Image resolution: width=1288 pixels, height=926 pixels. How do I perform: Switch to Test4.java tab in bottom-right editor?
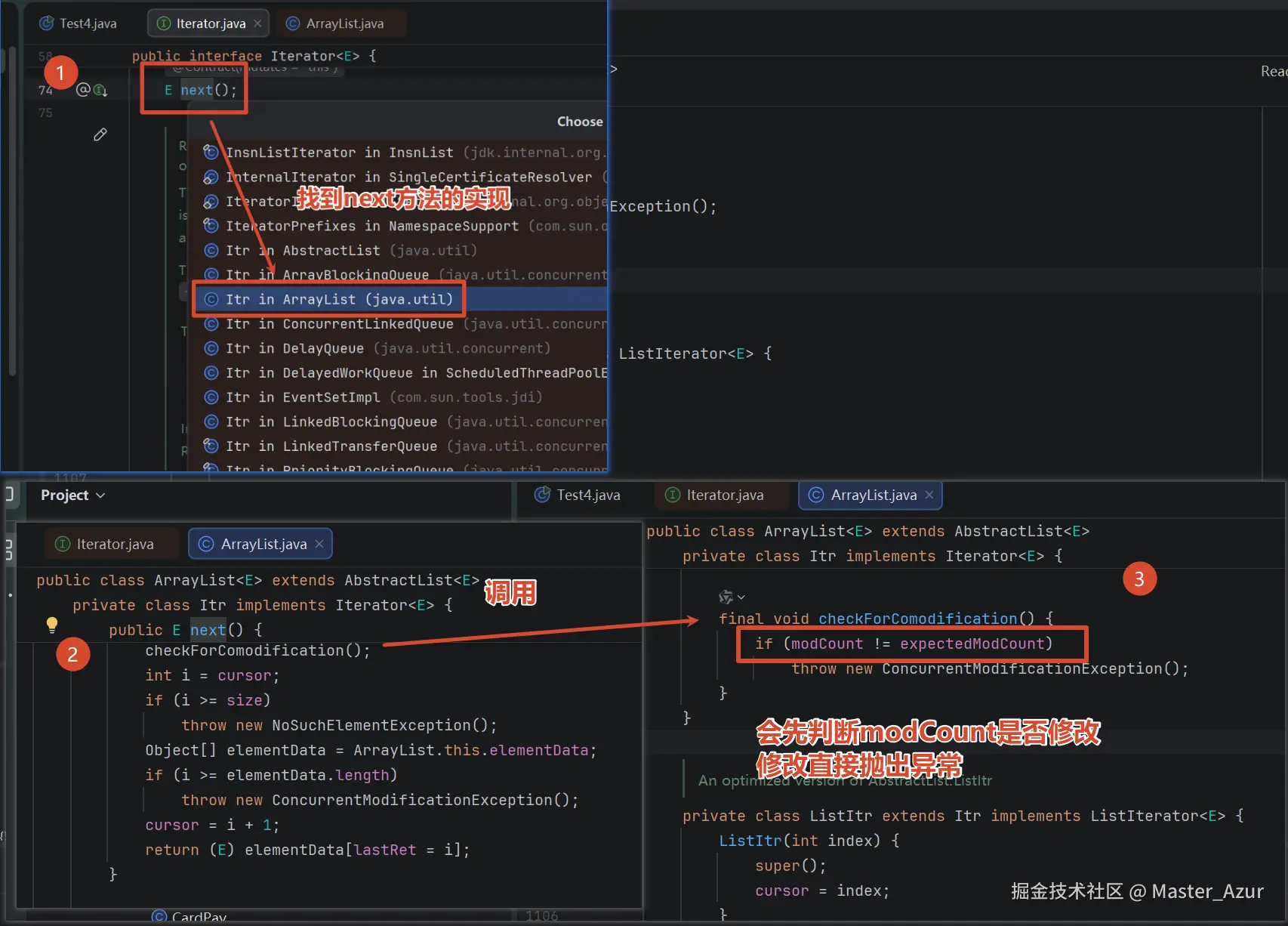pos(578,495)
